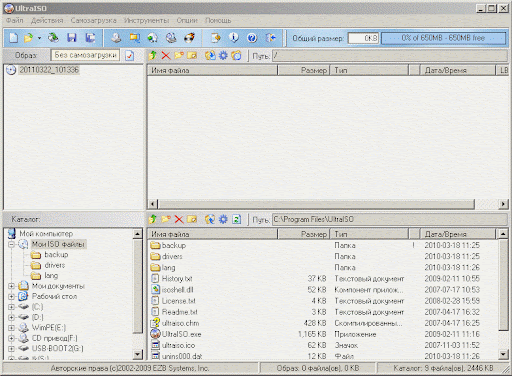Select the backup folder in file list
Image resolution: width=512 pixels, height=376 pixels.
174,245
